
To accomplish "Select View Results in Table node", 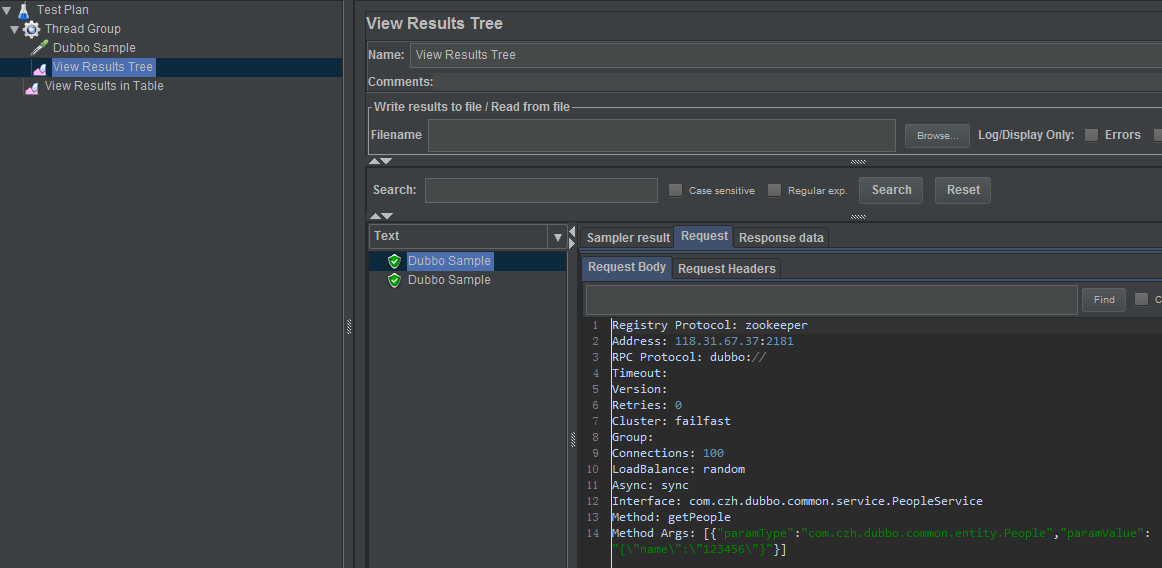I will 104,86.
